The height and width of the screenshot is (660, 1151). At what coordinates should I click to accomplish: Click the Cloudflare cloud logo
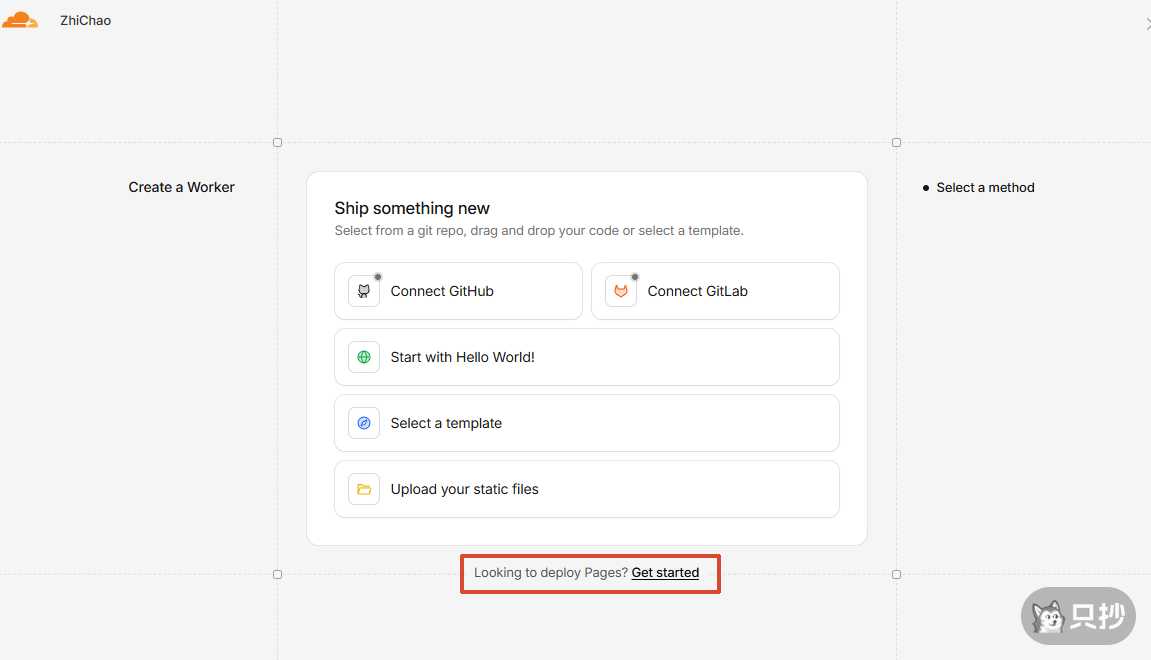point(20,21)
